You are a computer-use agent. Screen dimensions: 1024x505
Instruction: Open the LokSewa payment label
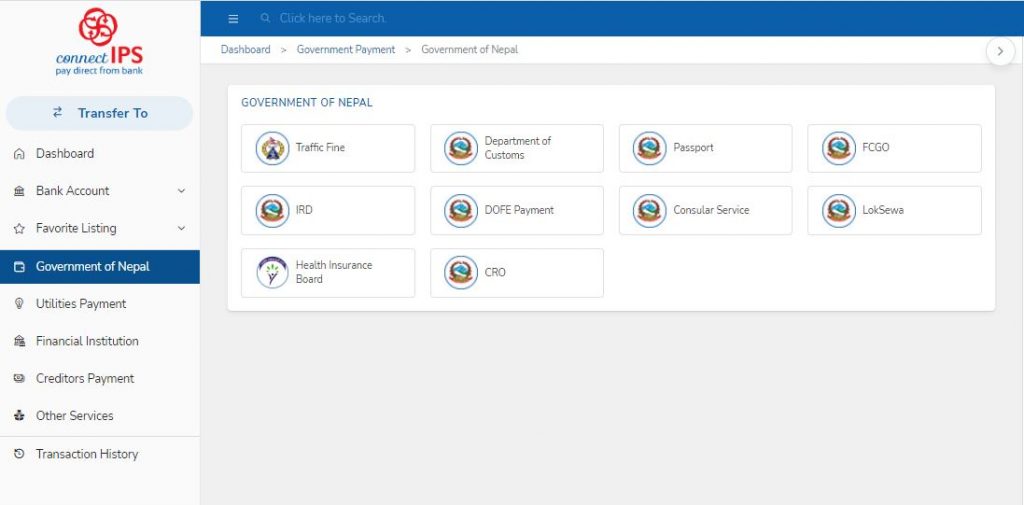pos(883,210)
